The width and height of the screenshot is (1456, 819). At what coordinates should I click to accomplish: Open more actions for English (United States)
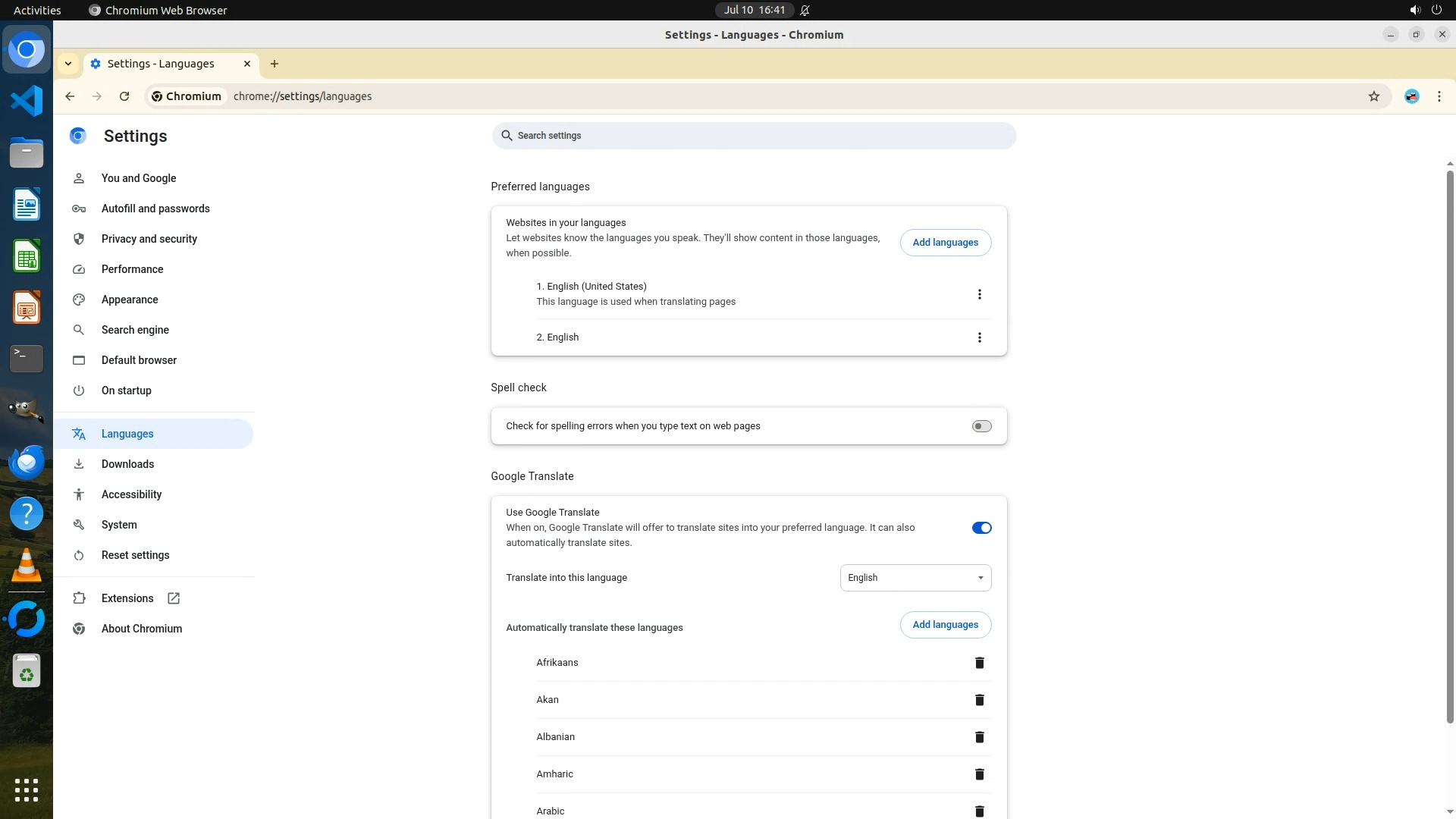point(979,294)
